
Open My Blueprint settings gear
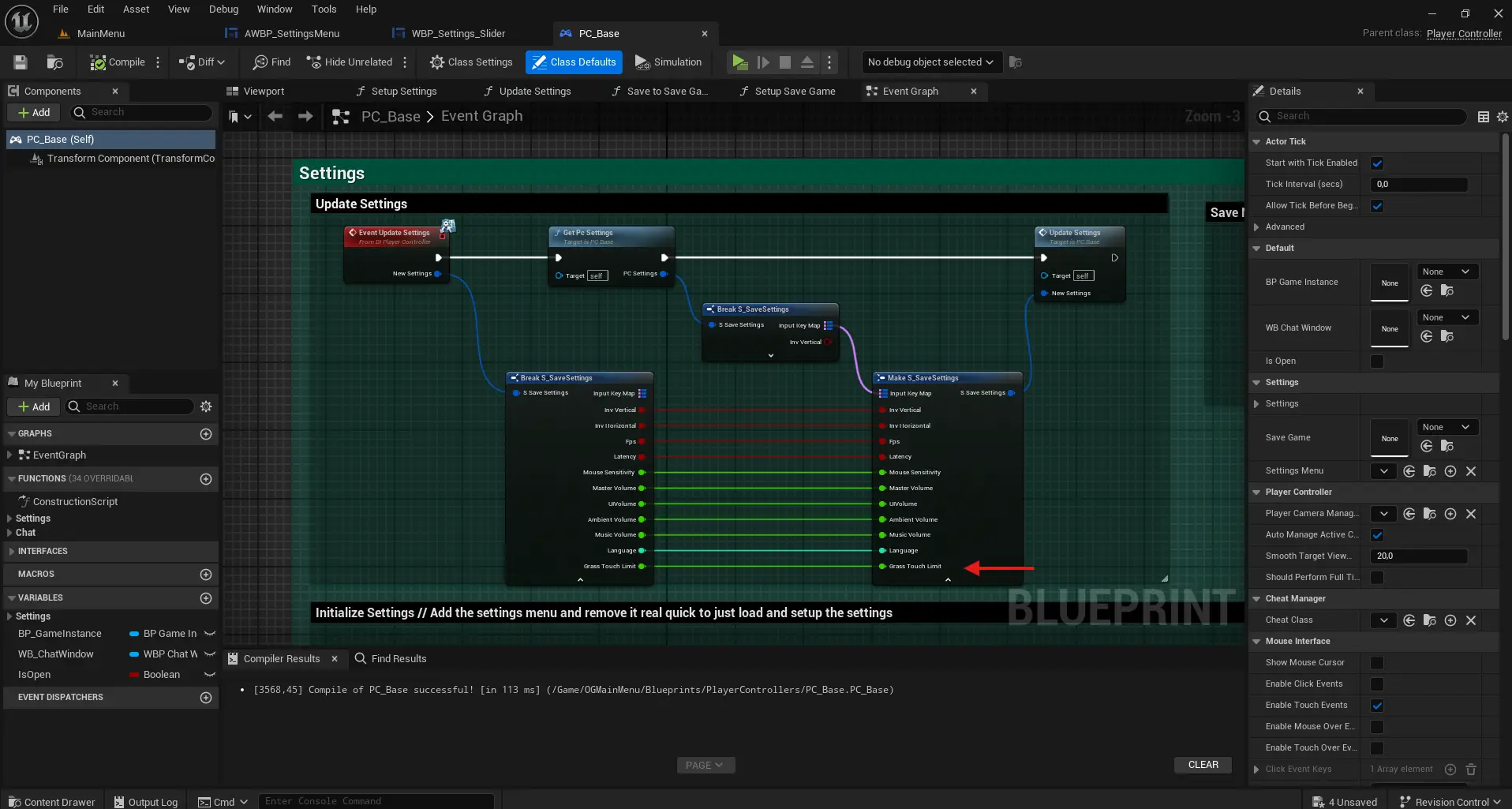pos(206,406)
